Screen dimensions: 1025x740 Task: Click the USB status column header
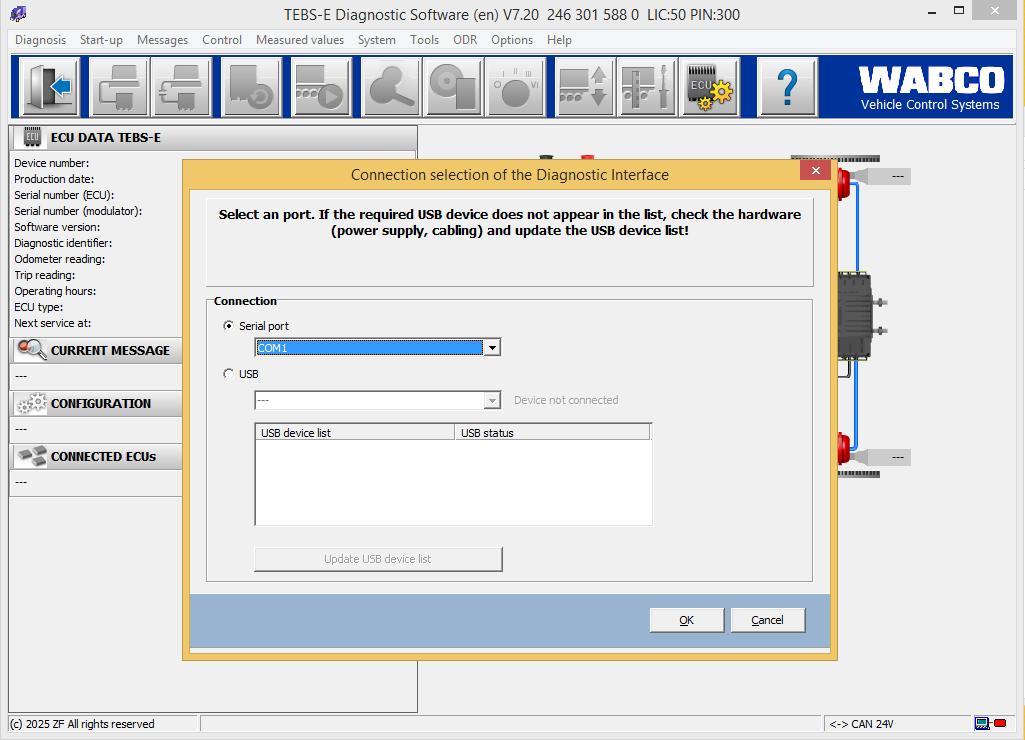[x=552, y=432]
